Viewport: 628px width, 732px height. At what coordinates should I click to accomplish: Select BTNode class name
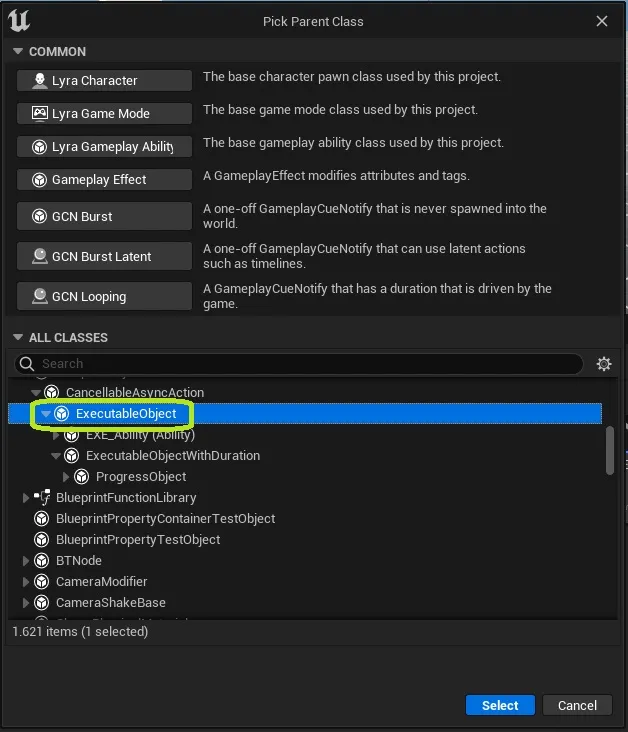tap(79, 561)
